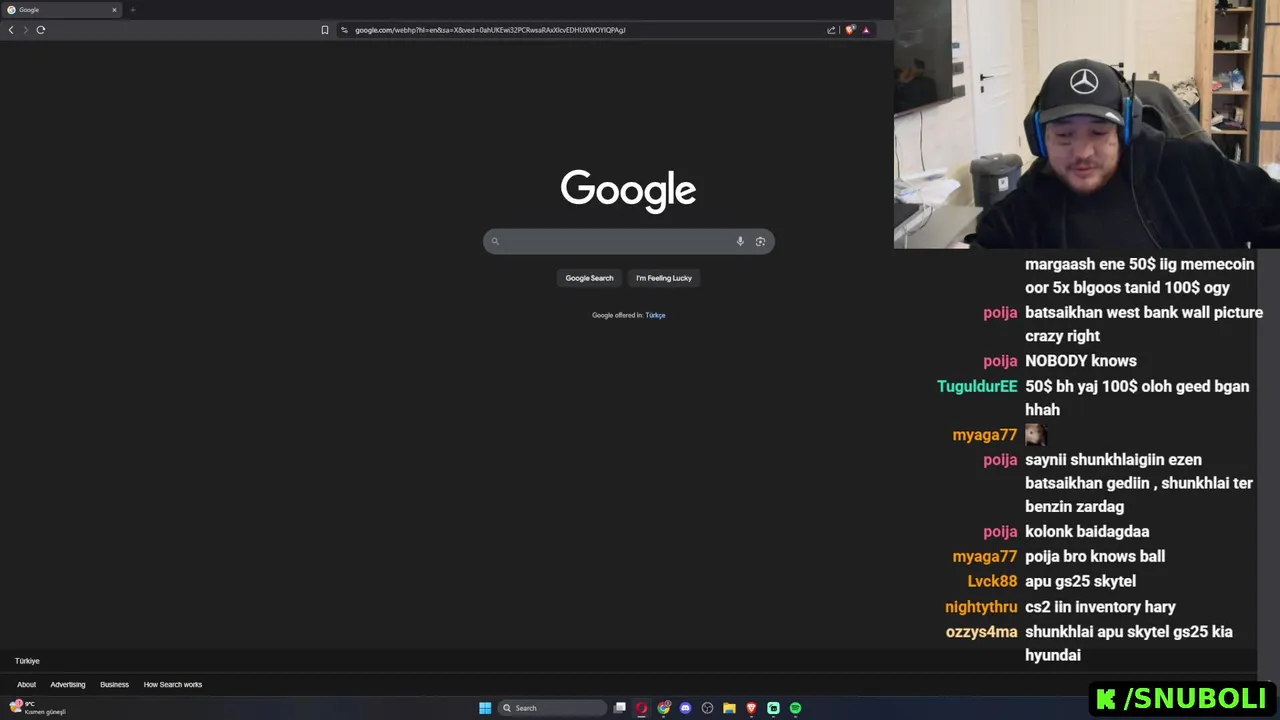
Task: Switch Google language to Türkçe
Action: 655,315
